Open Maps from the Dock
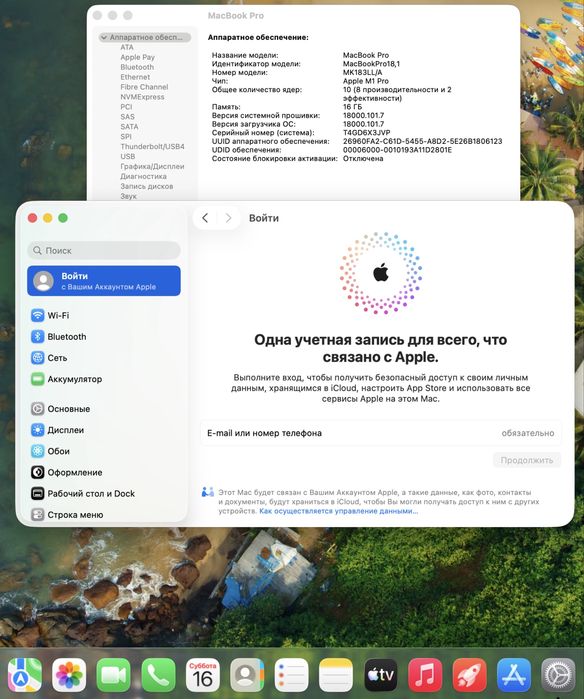This screenshot has height=699, width=584. click(25, 675)
